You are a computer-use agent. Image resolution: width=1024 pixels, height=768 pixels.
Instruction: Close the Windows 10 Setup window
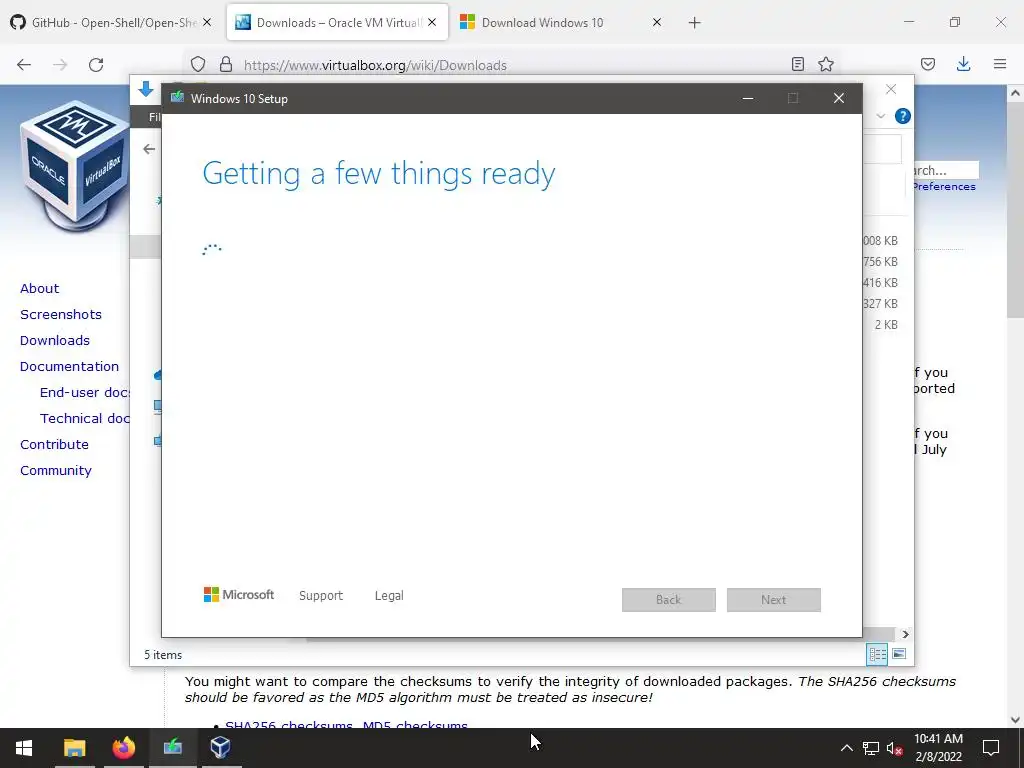click(x=839, y=98)
